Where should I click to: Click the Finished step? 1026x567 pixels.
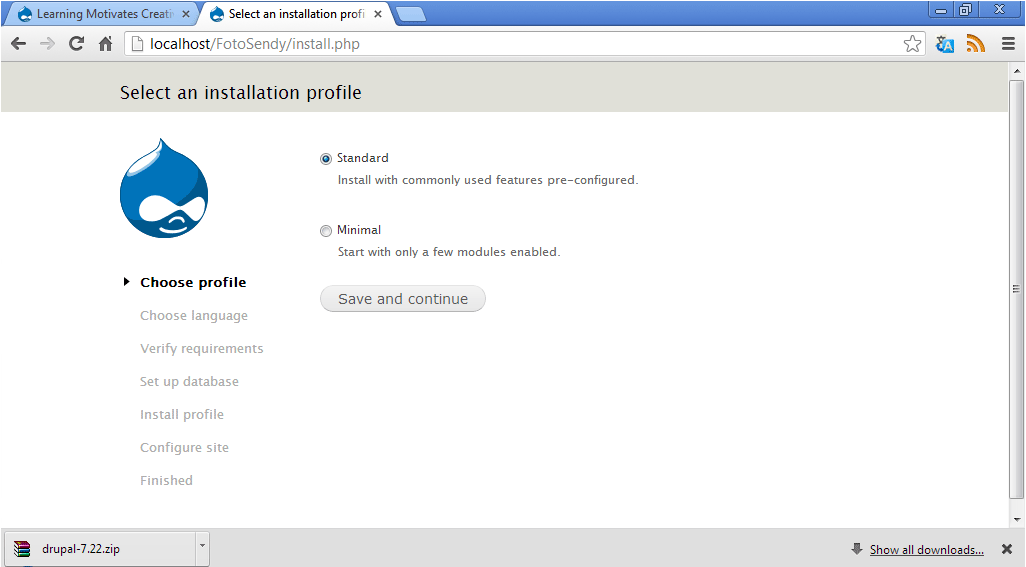(x=166, y=481)
